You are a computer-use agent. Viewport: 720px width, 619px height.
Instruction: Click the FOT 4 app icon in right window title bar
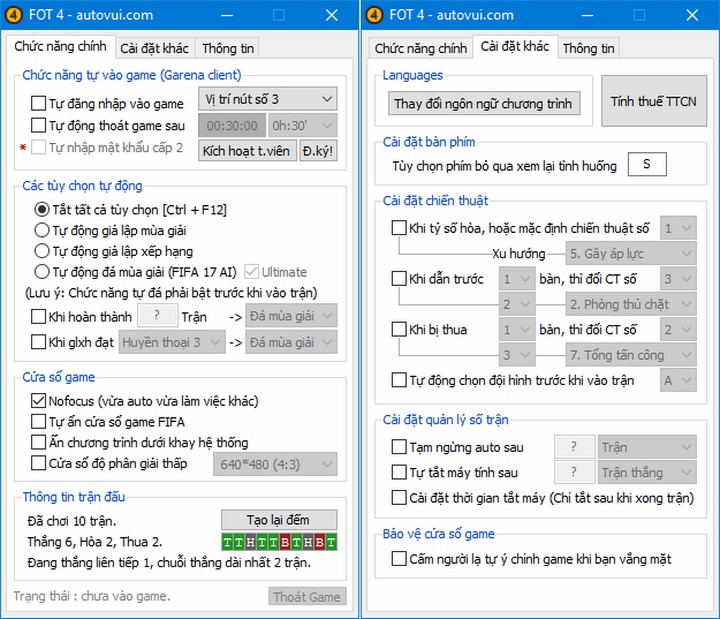[x=374, y=15]
